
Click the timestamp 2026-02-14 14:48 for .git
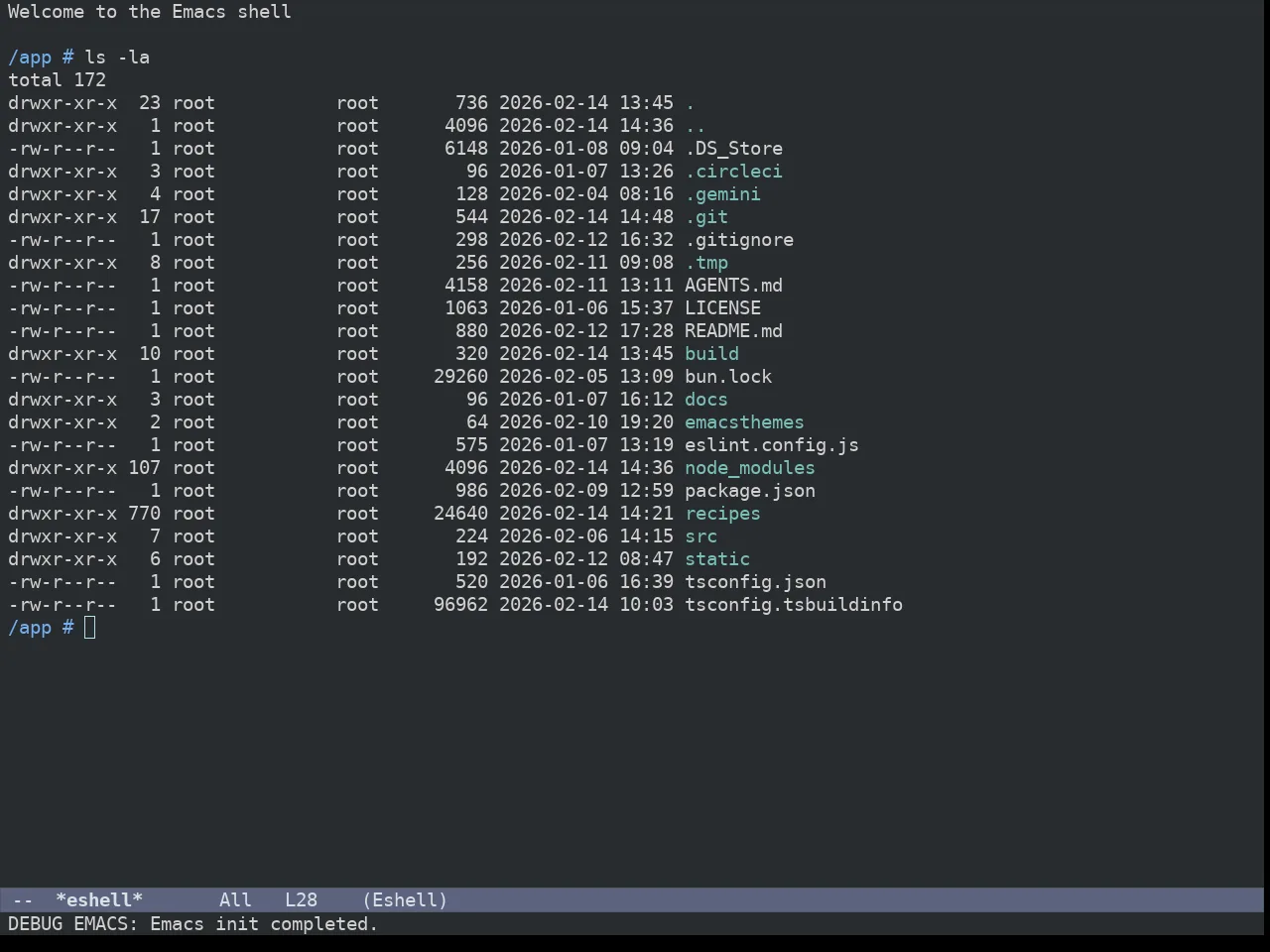pyautogui.click(x=586, y=217)
